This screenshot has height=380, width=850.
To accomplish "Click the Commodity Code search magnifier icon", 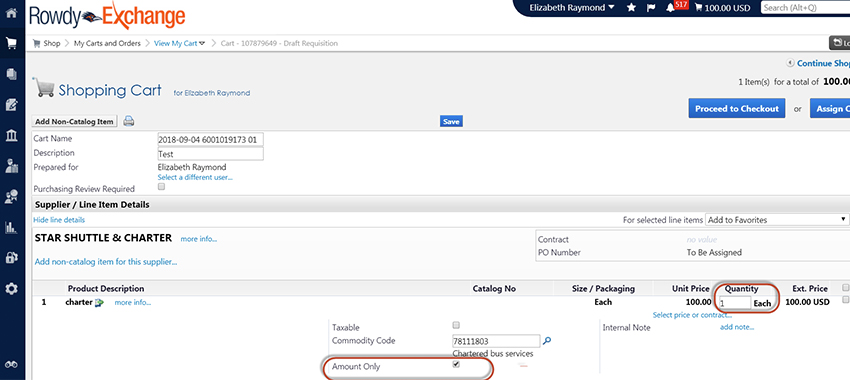I will coord(547,340).
